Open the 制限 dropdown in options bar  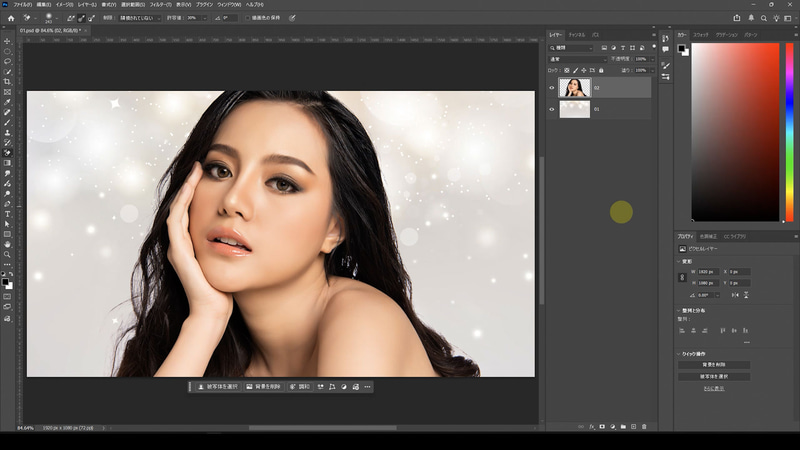point(140,18)
